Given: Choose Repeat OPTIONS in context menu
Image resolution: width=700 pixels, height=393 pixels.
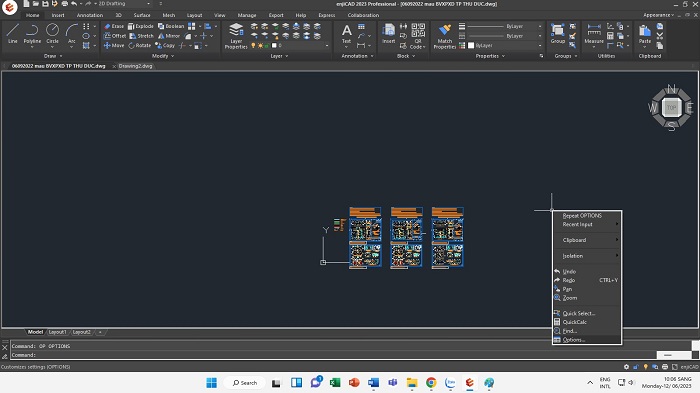Looking at the screenshot, I should pyautogui.click(x=587, y=216).
